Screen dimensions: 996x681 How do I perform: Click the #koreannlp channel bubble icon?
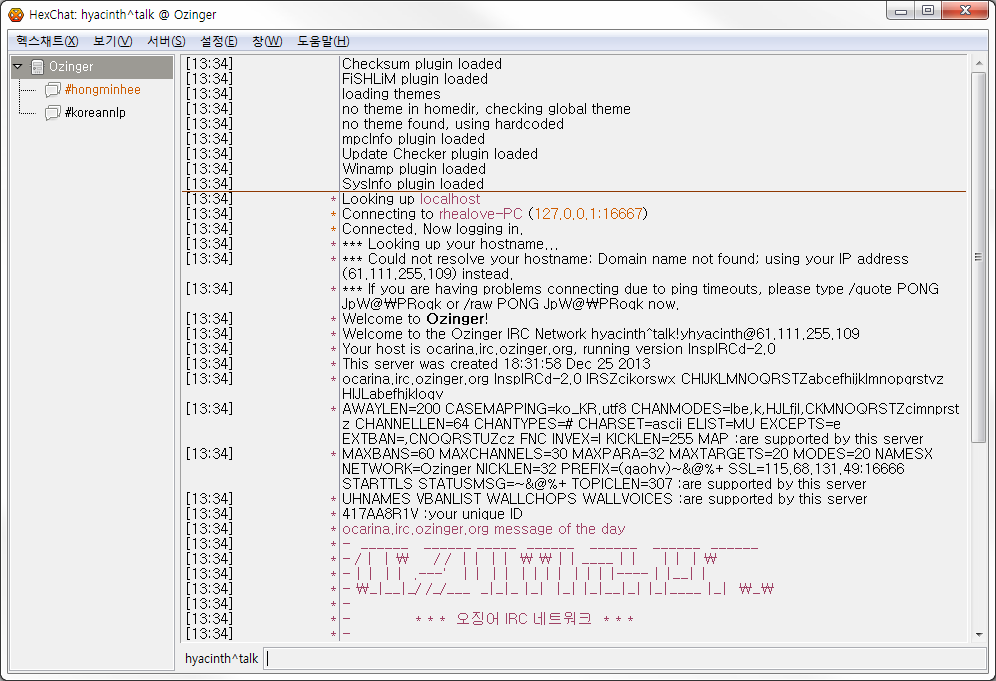(x=53, y=113)
